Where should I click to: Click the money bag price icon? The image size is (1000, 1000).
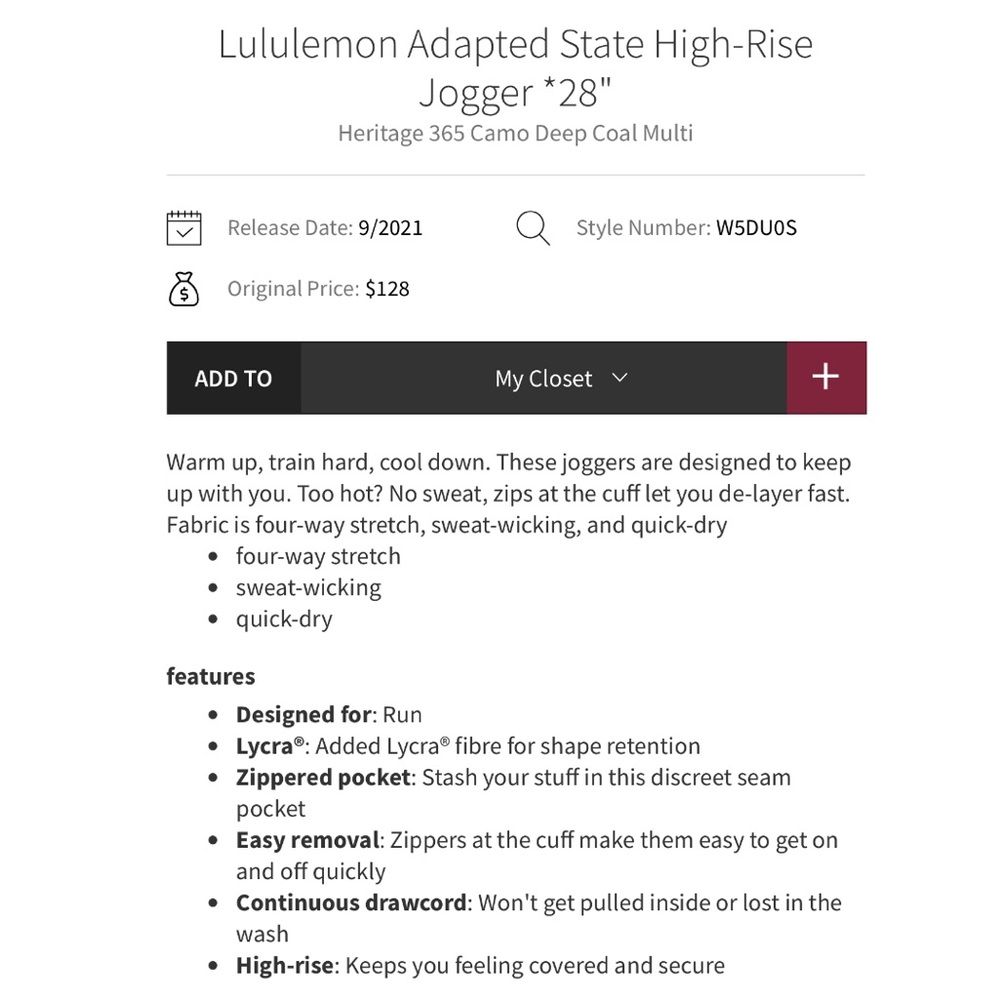coord(184,289)
